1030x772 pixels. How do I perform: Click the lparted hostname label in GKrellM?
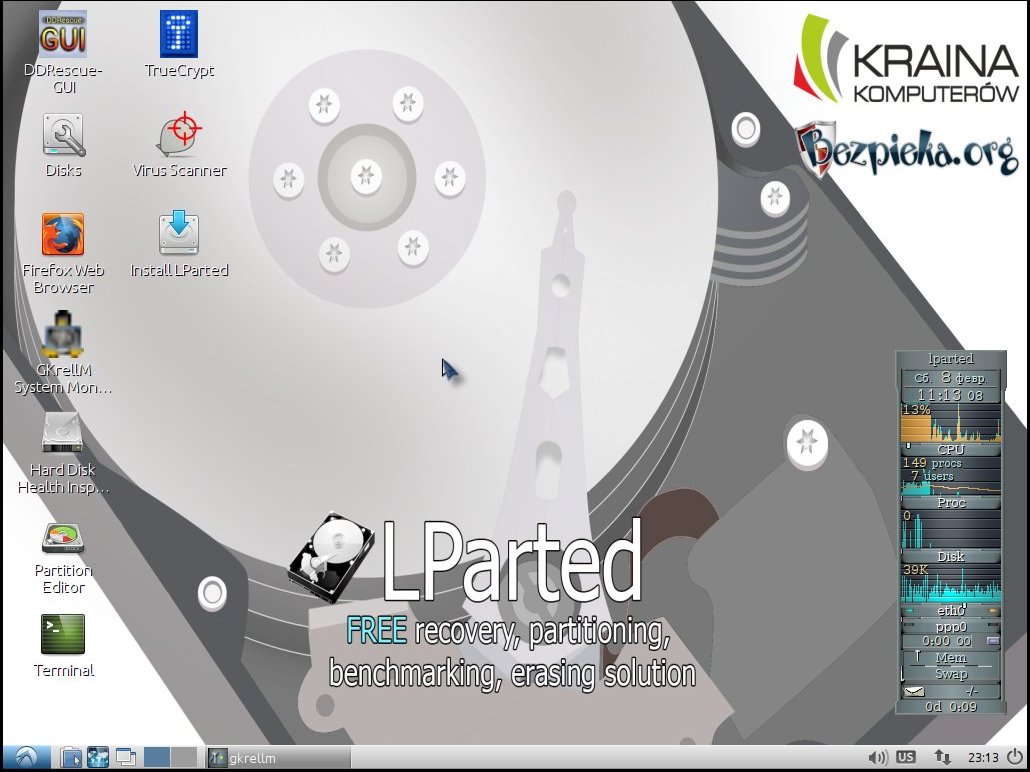click(951, 359)
